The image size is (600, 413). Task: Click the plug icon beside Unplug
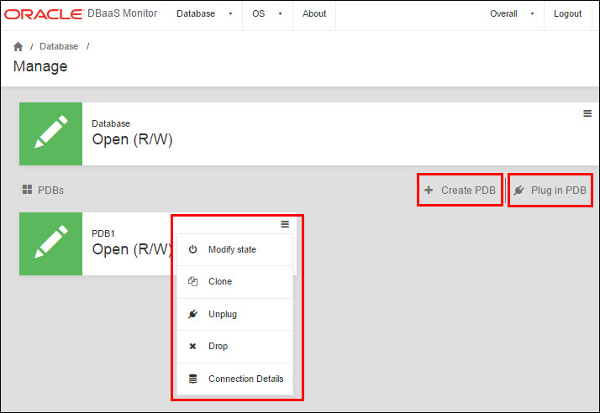pos(193,314)
